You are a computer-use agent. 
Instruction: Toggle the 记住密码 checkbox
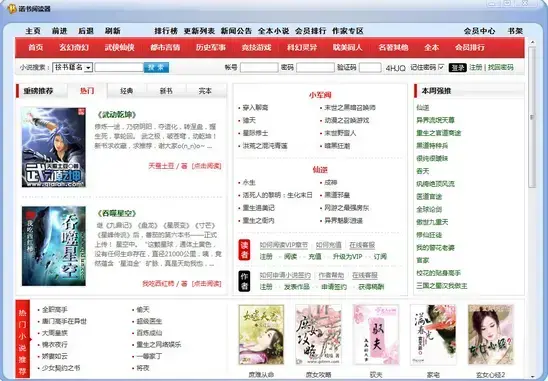441,67
